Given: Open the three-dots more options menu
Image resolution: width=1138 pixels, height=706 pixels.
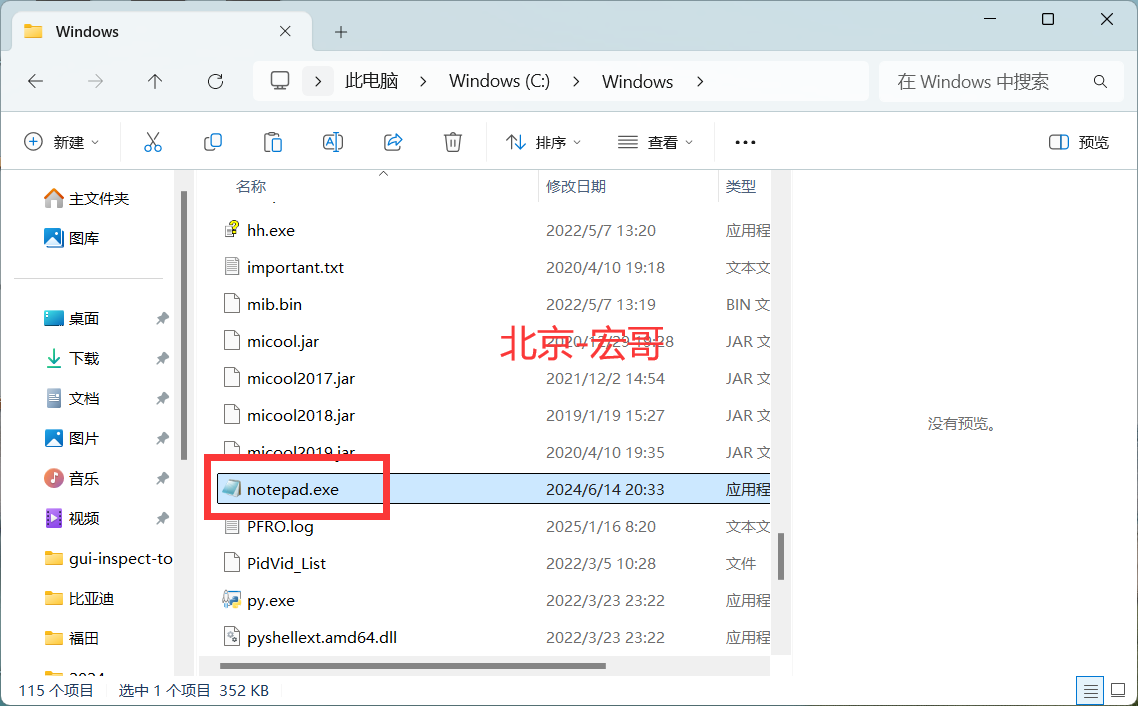Looking at the screenshot, I should pos(745,142).
